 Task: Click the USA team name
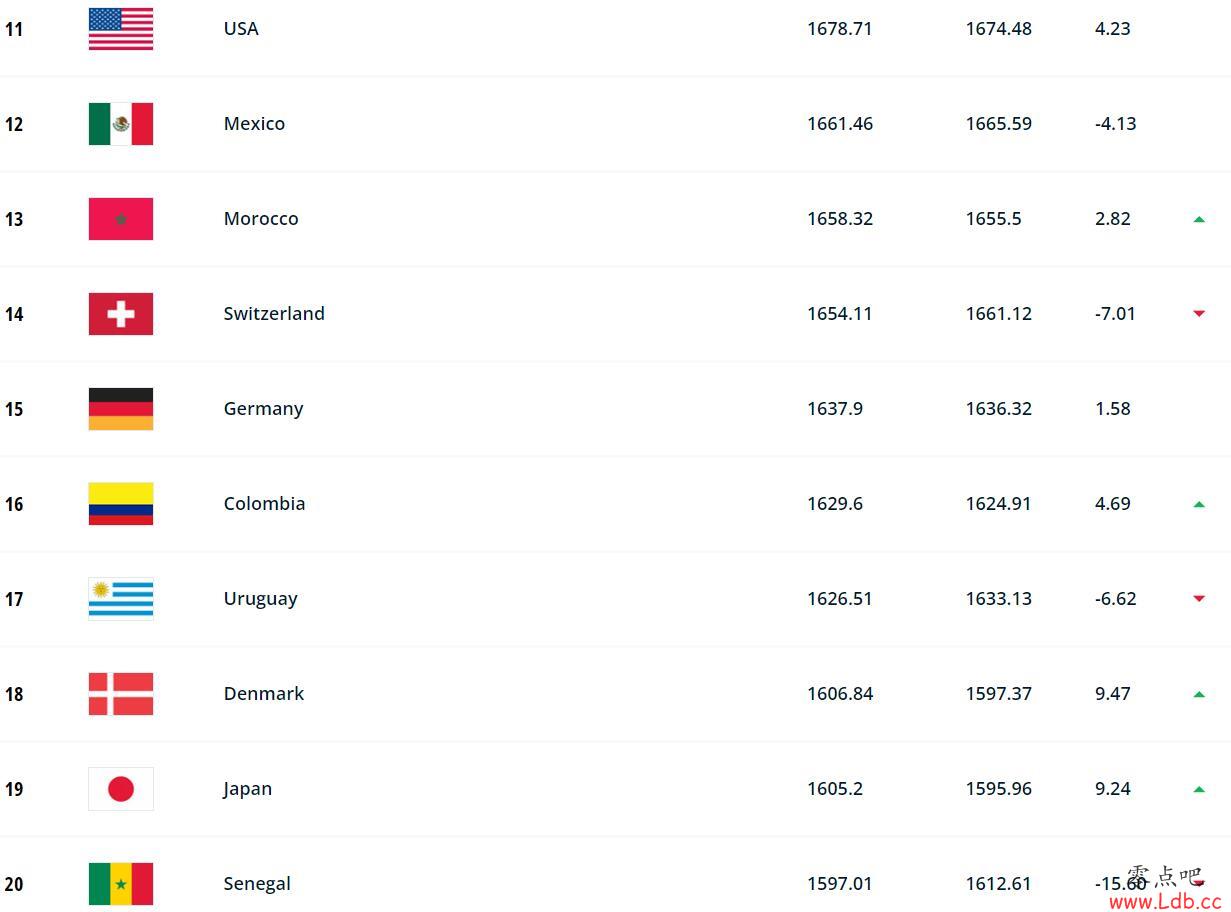pos(241,29)
